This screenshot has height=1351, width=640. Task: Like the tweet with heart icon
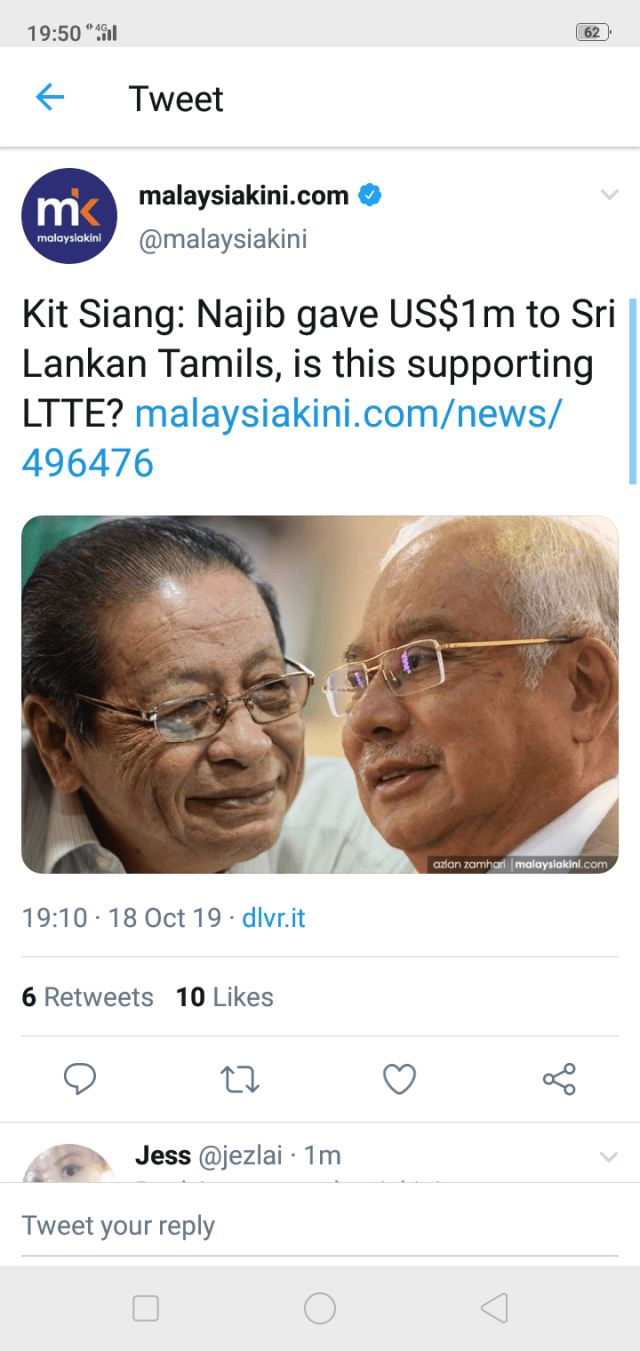pos(399,1079)
